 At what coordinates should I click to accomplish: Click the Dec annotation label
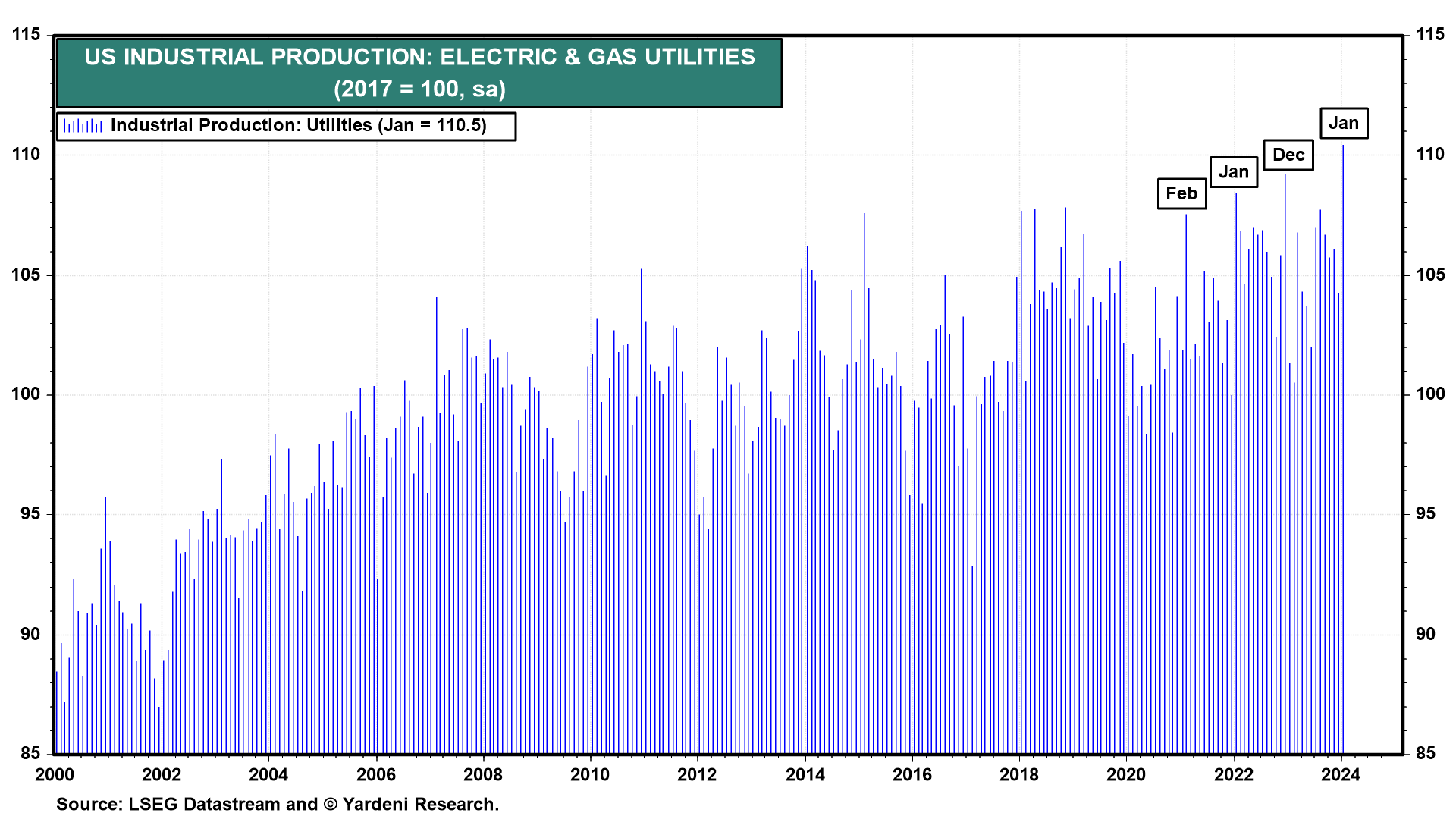pos(1288,155)
